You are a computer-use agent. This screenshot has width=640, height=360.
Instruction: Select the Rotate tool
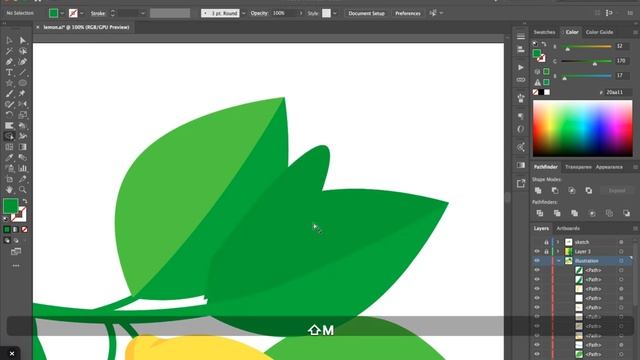pos(9,115)
